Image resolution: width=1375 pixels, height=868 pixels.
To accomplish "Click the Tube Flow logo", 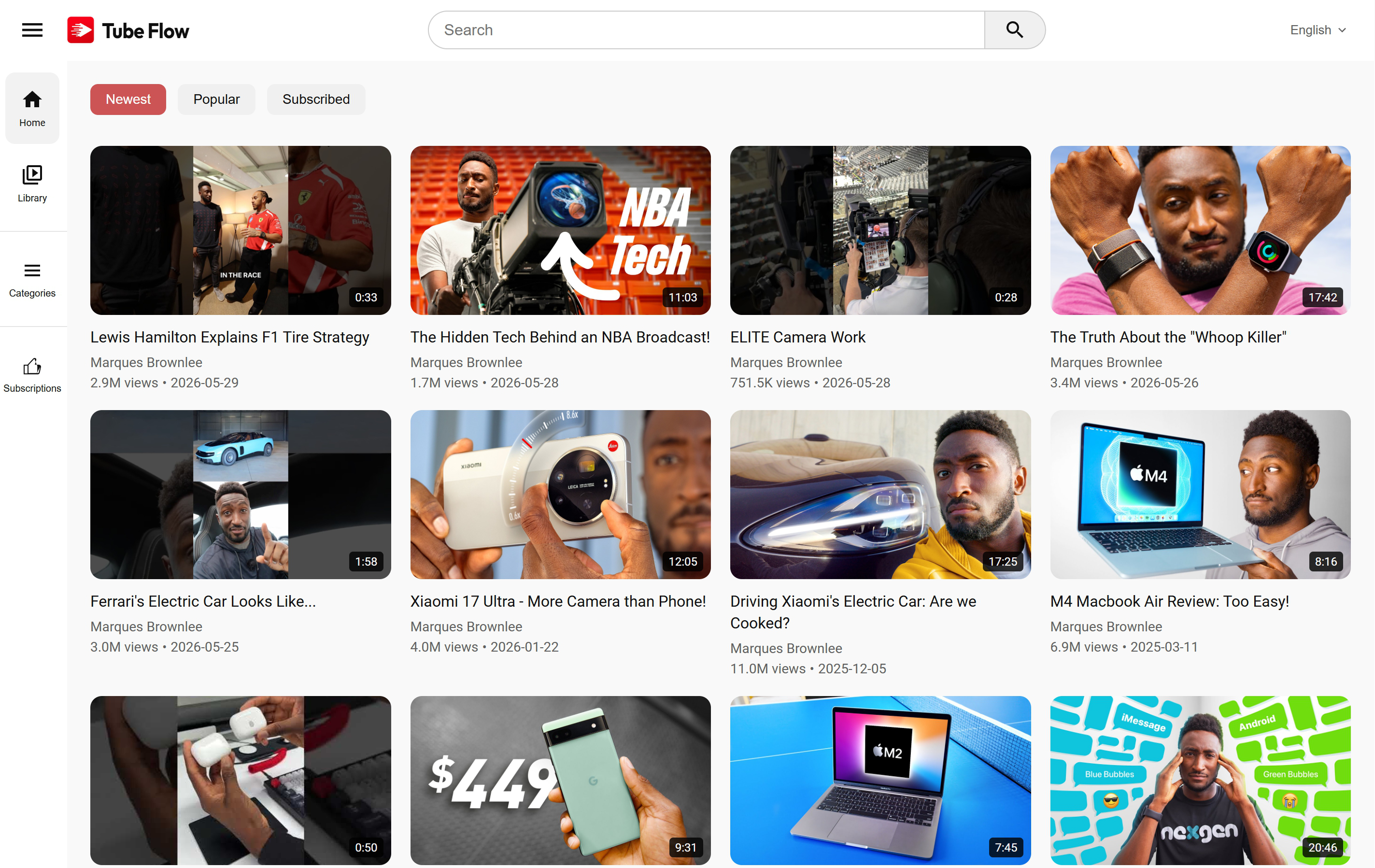I will coord(128,30).
